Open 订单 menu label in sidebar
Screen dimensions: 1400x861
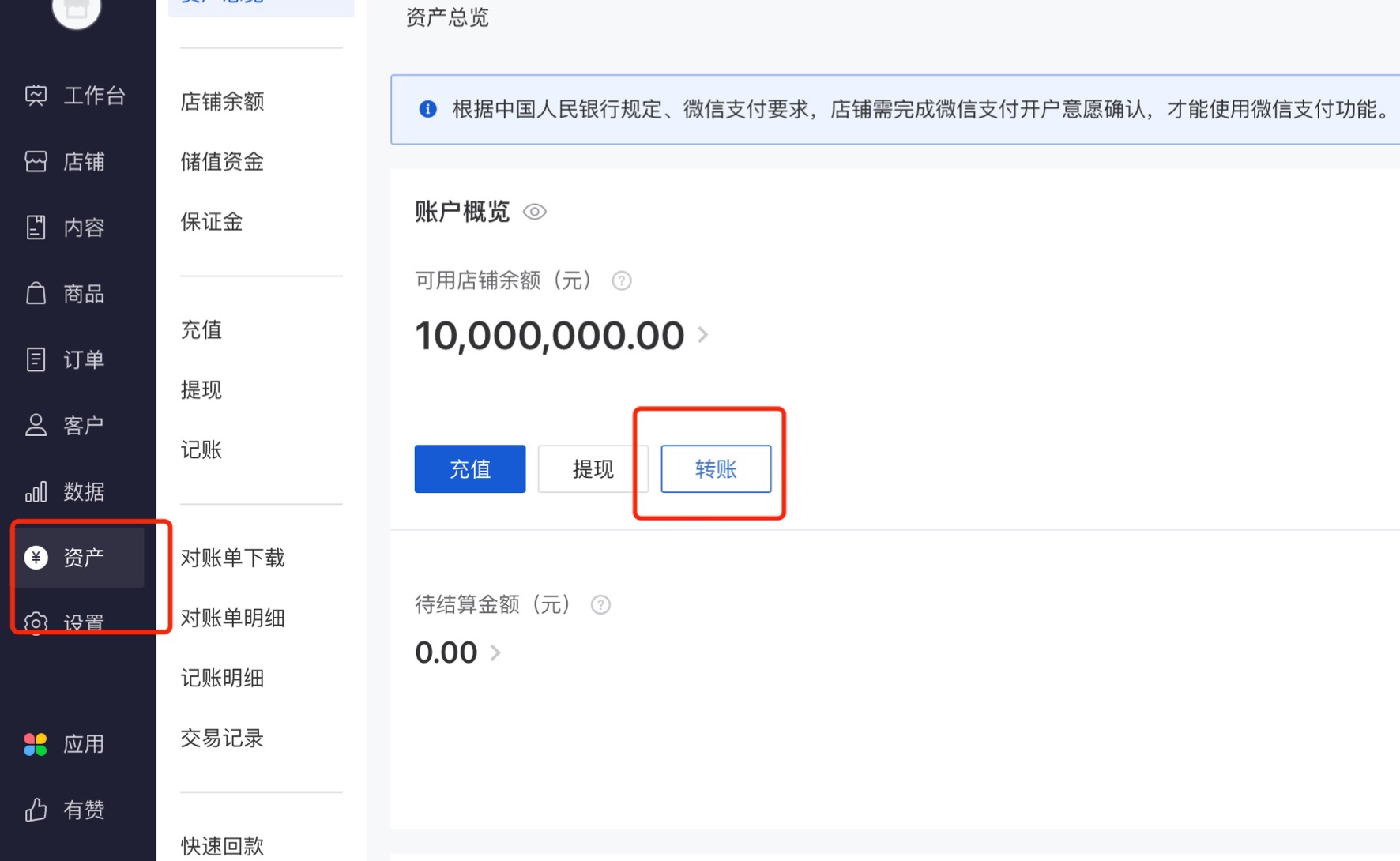point(85,359)
